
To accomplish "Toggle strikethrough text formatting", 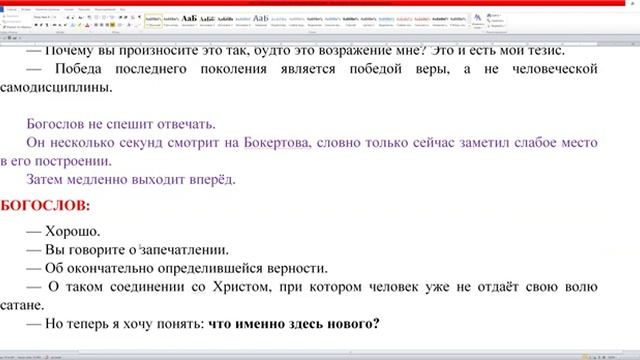I will click(x=54, y=25).
